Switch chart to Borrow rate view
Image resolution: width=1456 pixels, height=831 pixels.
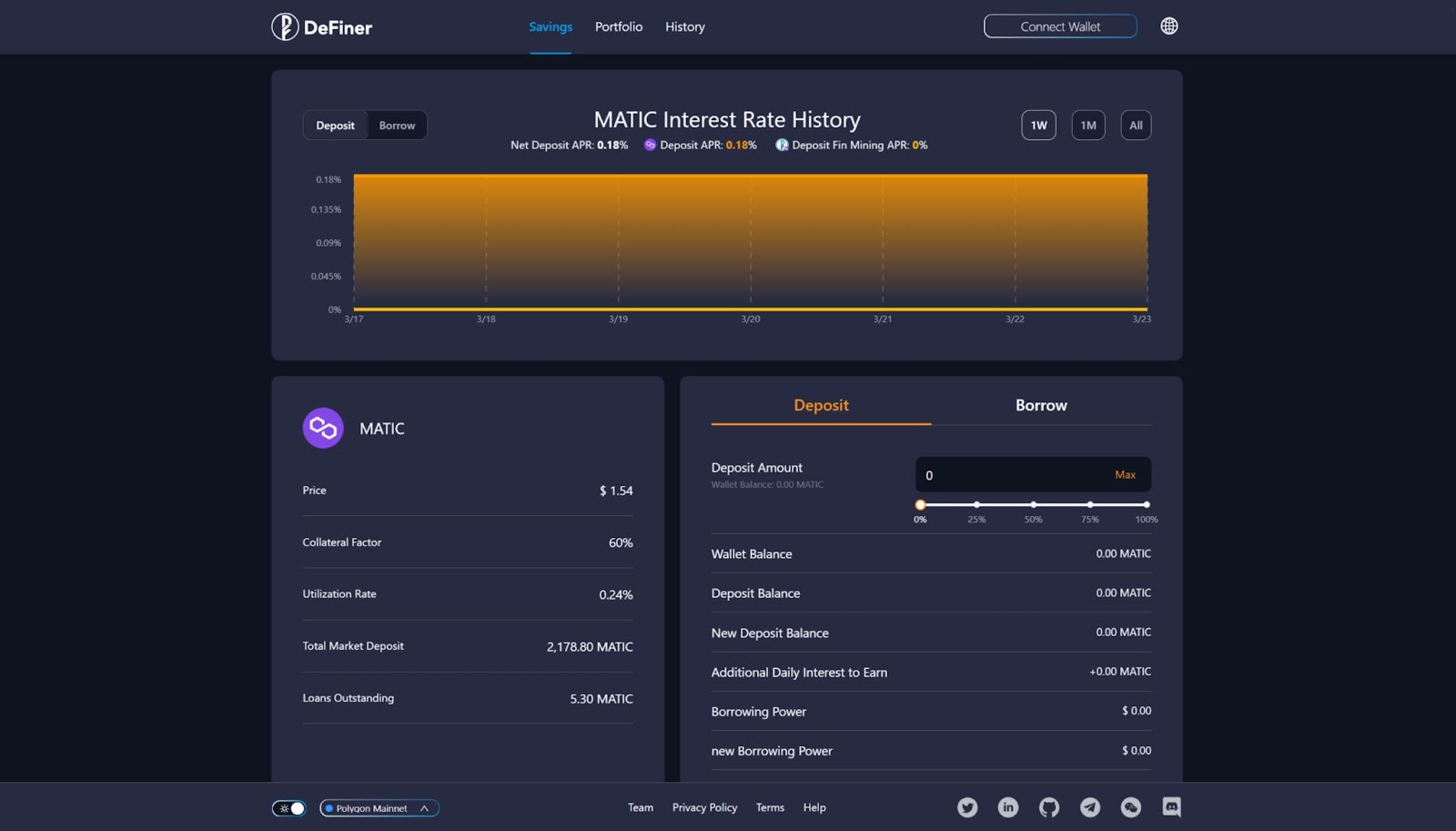pyautogui.click(x=397, y=126)
